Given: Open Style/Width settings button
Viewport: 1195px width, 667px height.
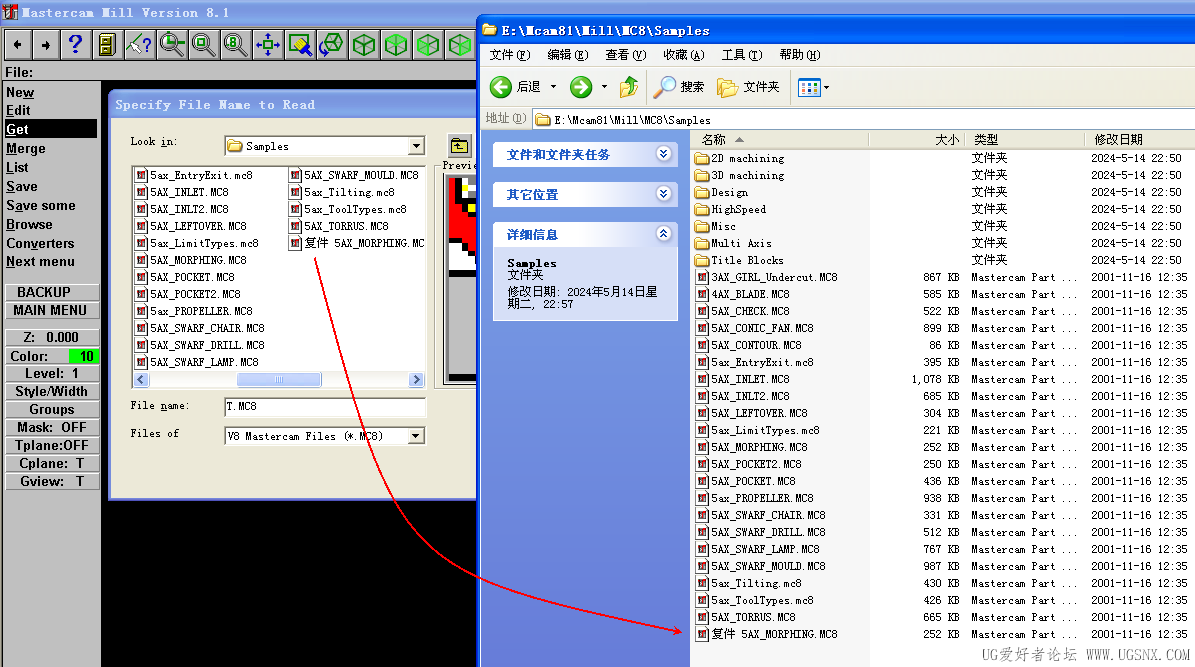Looking at the screenshot, I should pyautogui.click(x=52, y=392).
